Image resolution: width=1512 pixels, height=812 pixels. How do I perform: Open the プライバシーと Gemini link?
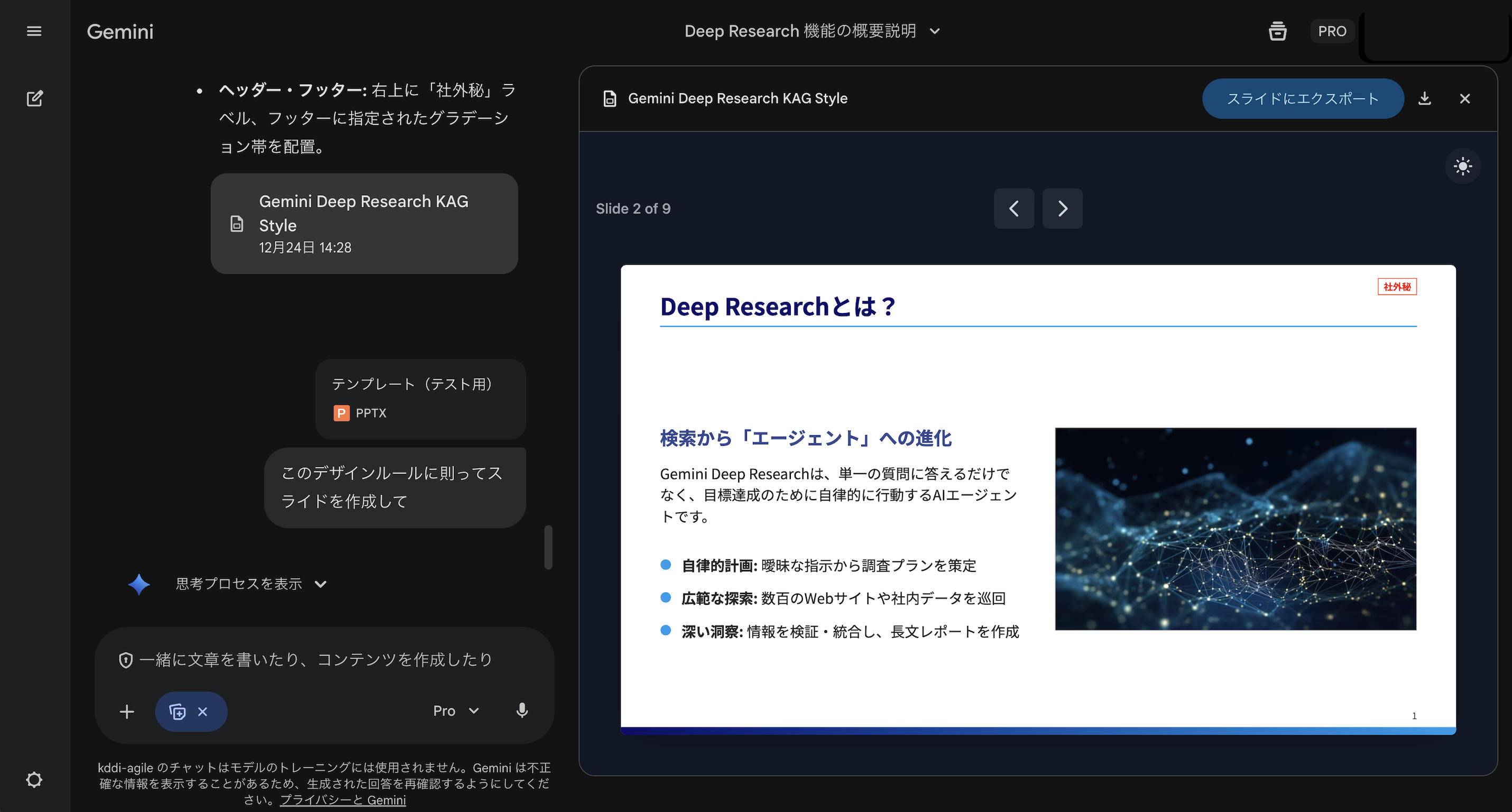coord(343,800)
